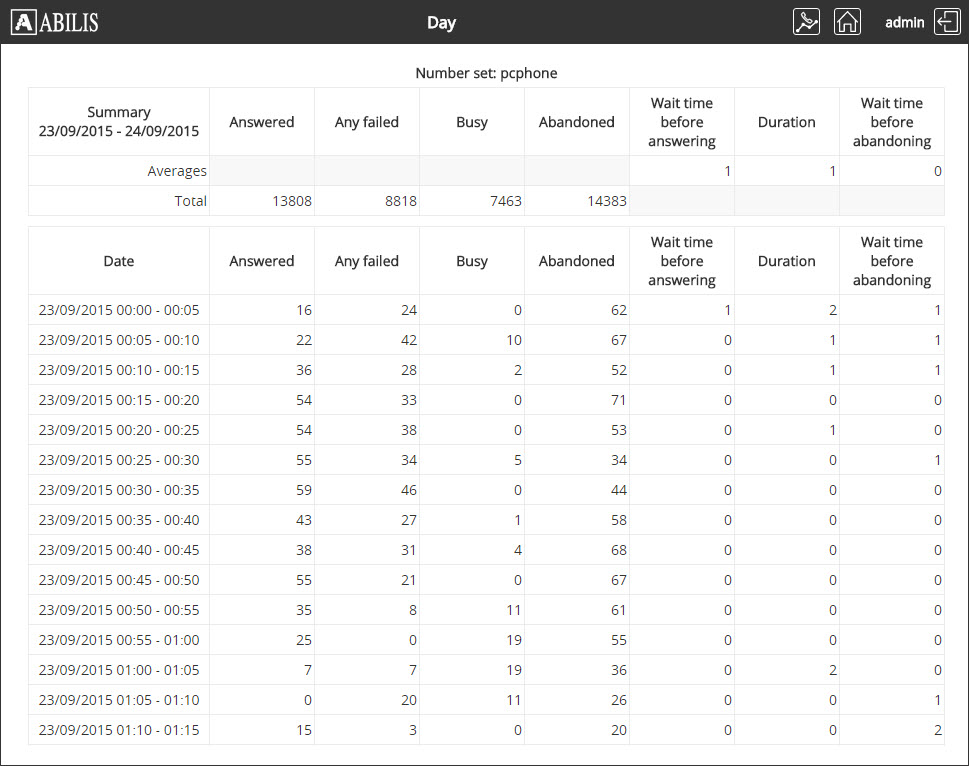Screen dimensions: 969x766
Task: Click Answered header in the lower table
Action: (262, 261)
